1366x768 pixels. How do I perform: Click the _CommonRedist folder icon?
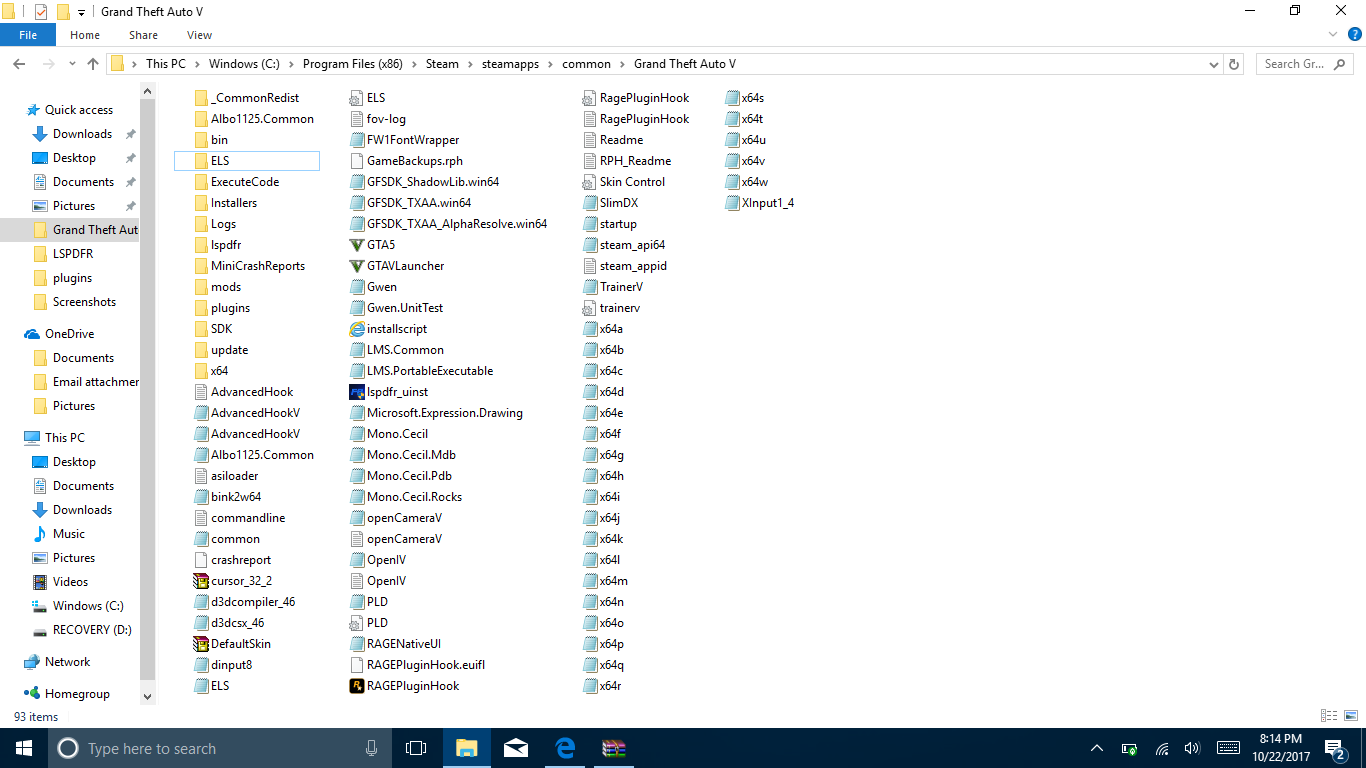[x=201, y=98]
